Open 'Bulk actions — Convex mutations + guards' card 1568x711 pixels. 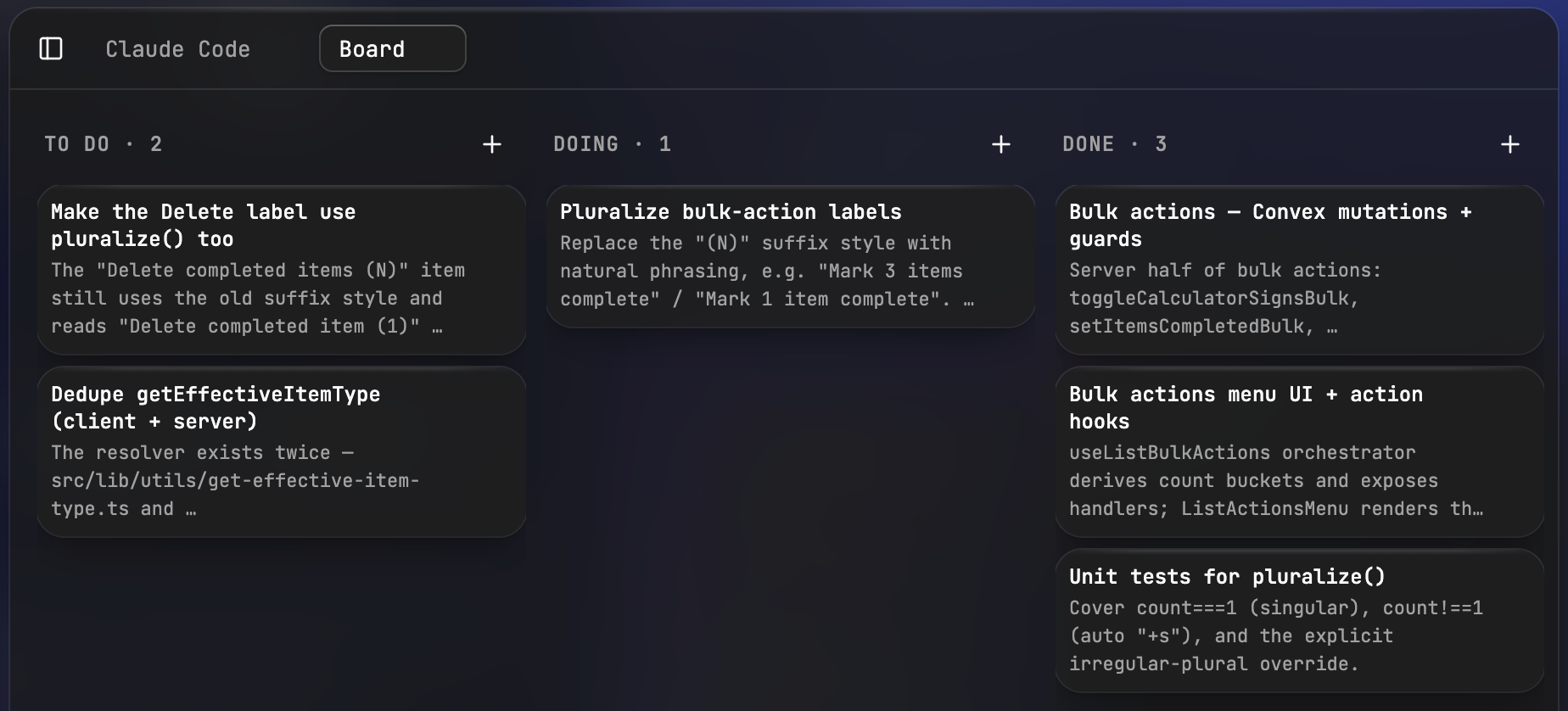point(1300,270)
